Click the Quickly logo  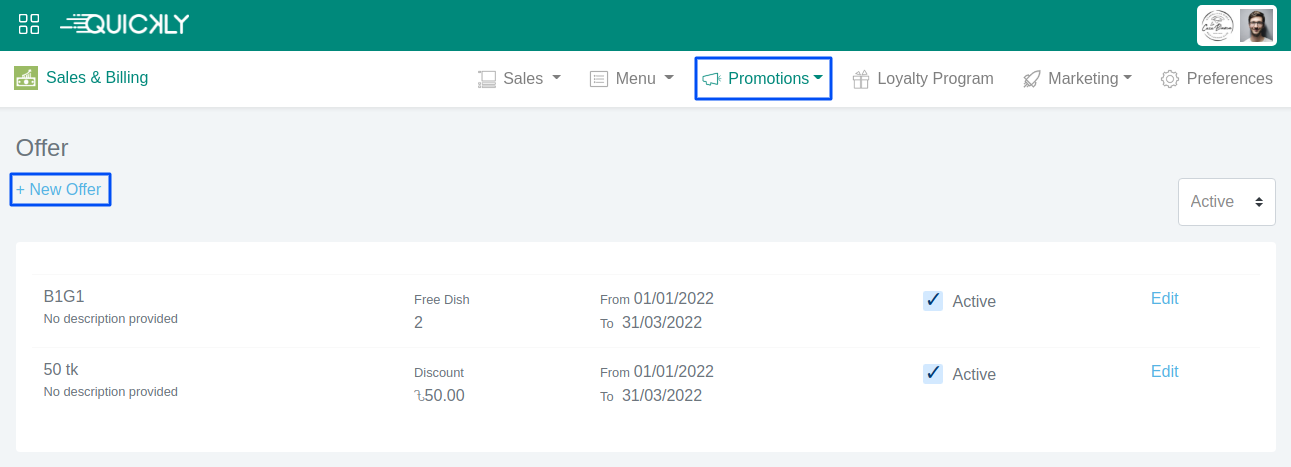tap(124, 25)
